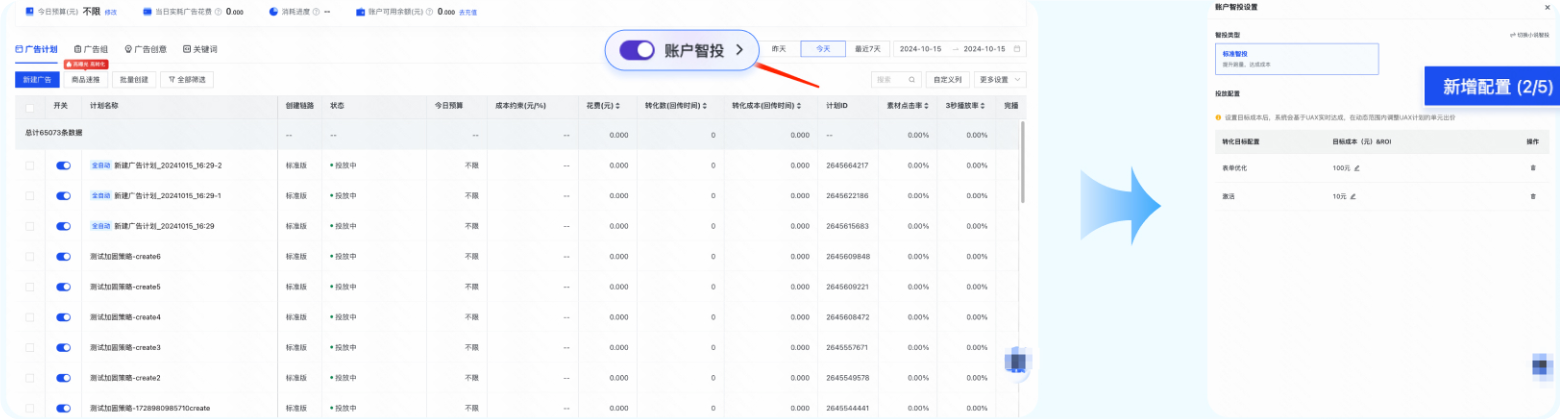
Task: Click the 去充值 link
Action: 468,12
